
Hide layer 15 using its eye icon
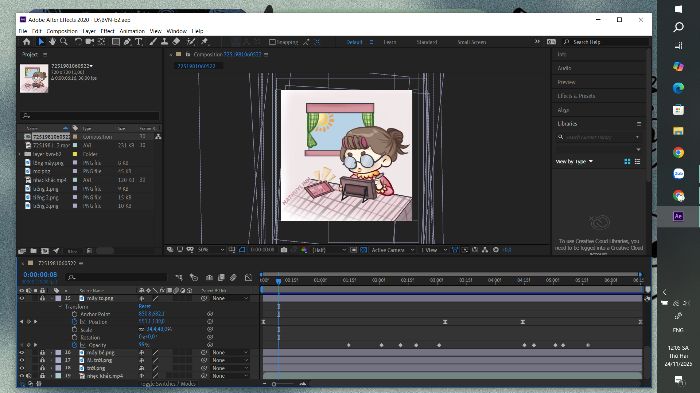tap(21, 298)
